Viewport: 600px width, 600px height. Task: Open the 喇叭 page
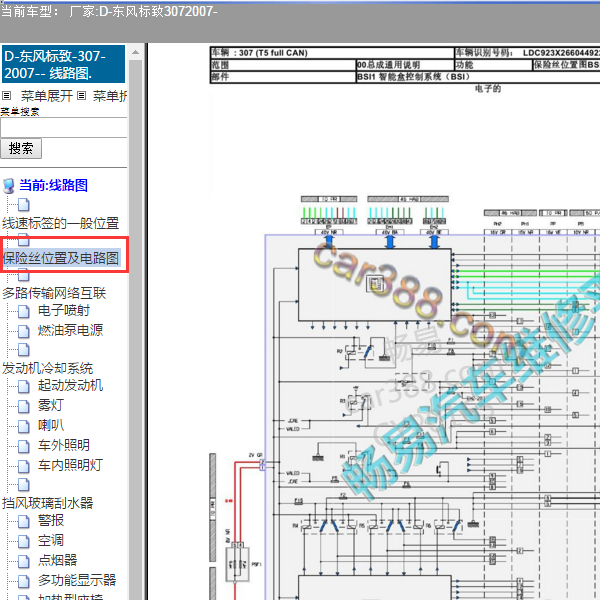tap(51, 425)
